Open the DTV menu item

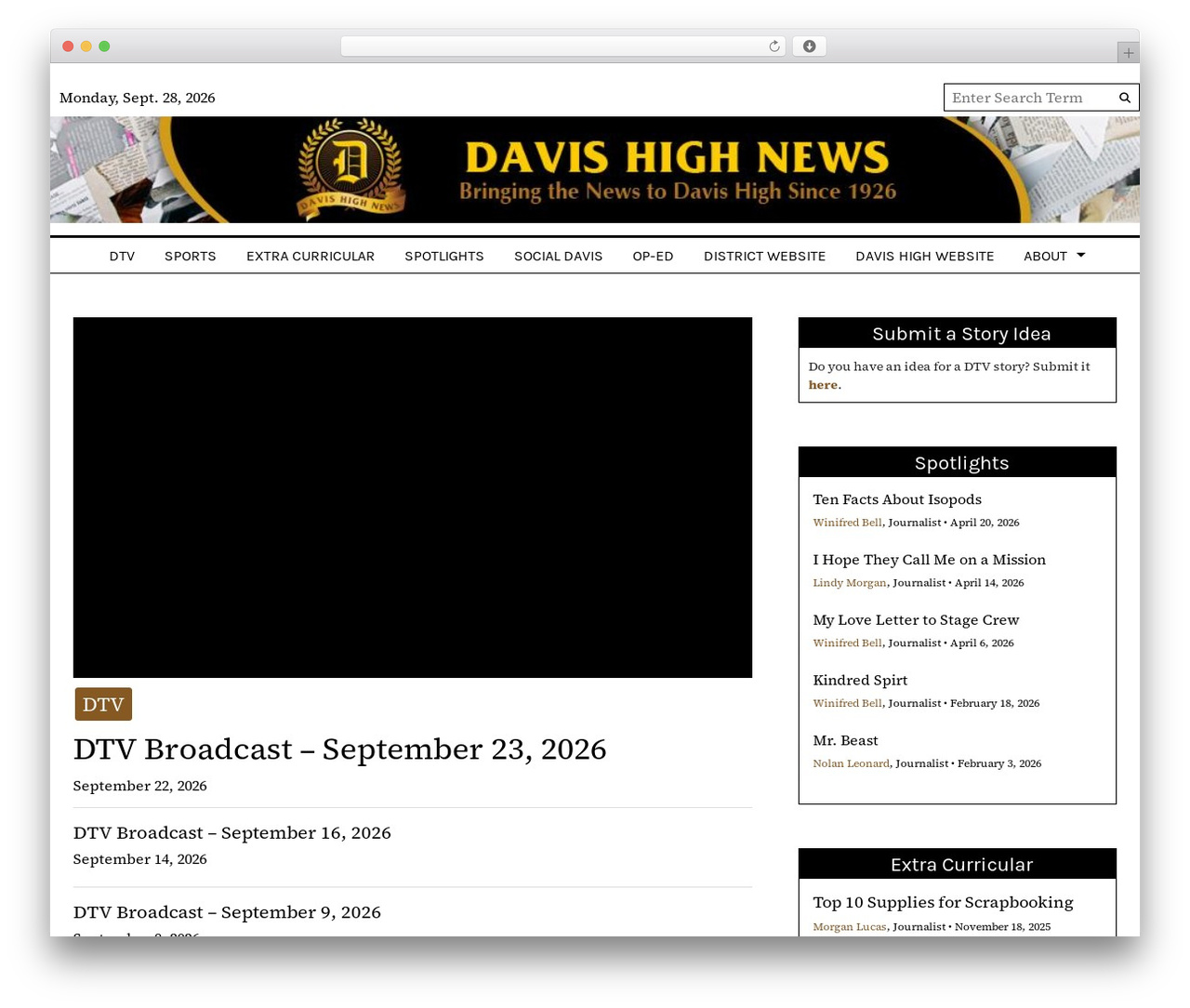coord(122,256)
